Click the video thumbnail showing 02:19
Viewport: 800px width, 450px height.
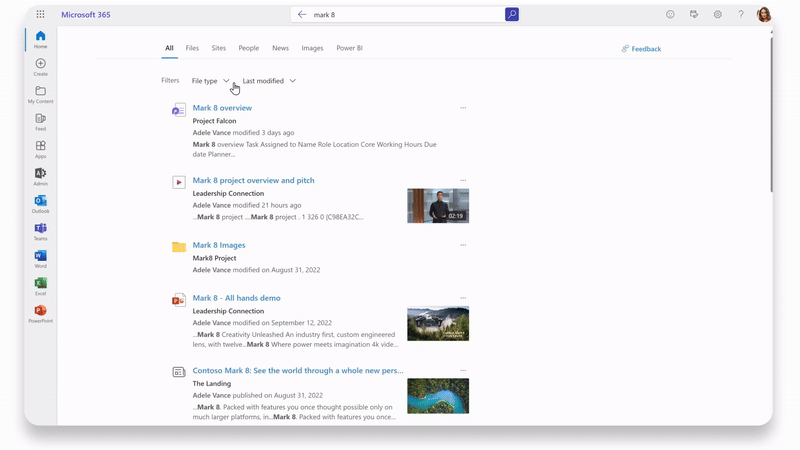[438, 206]
